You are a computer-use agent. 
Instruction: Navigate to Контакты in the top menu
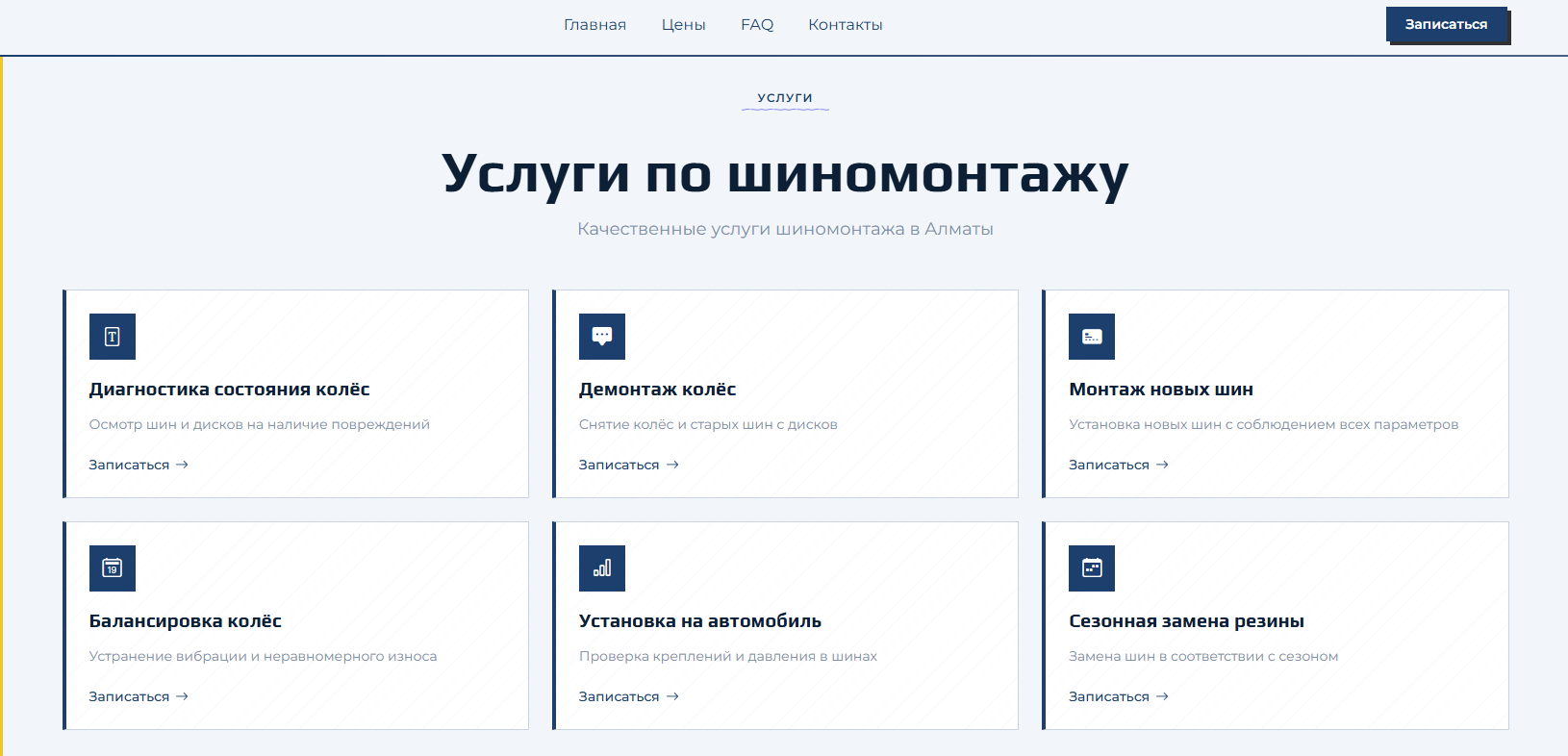point(845,25)
